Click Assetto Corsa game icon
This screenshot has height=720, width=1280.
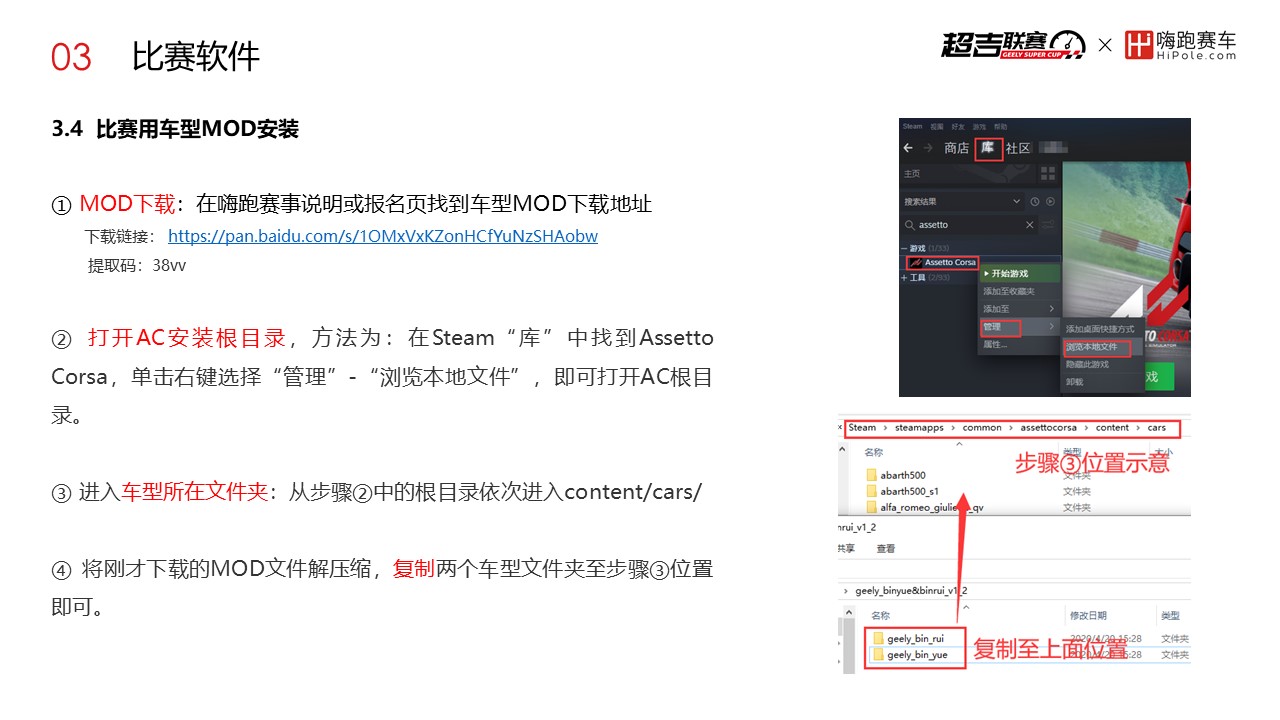915,263
